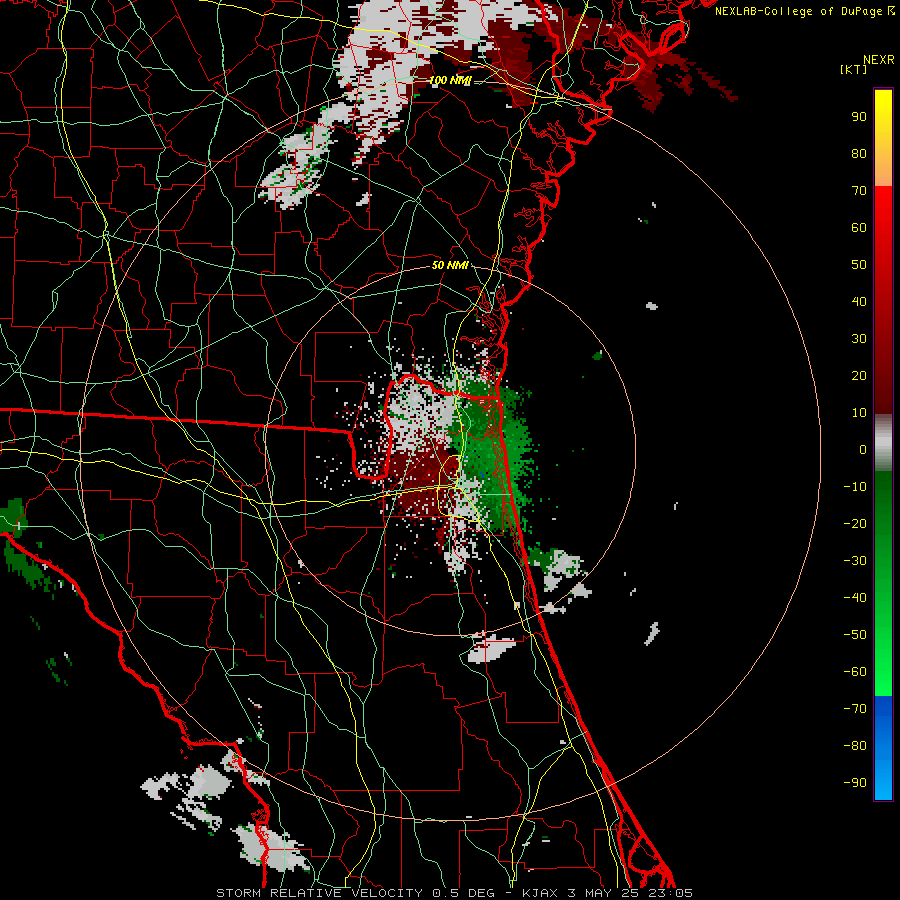Image resolution: width=900 pixels, height=900 pixels.
Task: Click the 100 NMI range ring label
Action: coord(450,80)
